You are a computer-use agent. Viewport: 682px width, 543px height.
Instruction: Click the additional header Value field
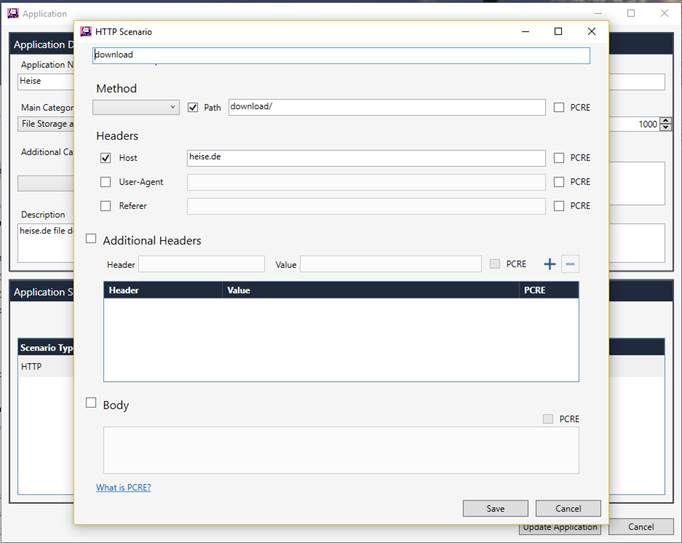[x=391, y=264]
